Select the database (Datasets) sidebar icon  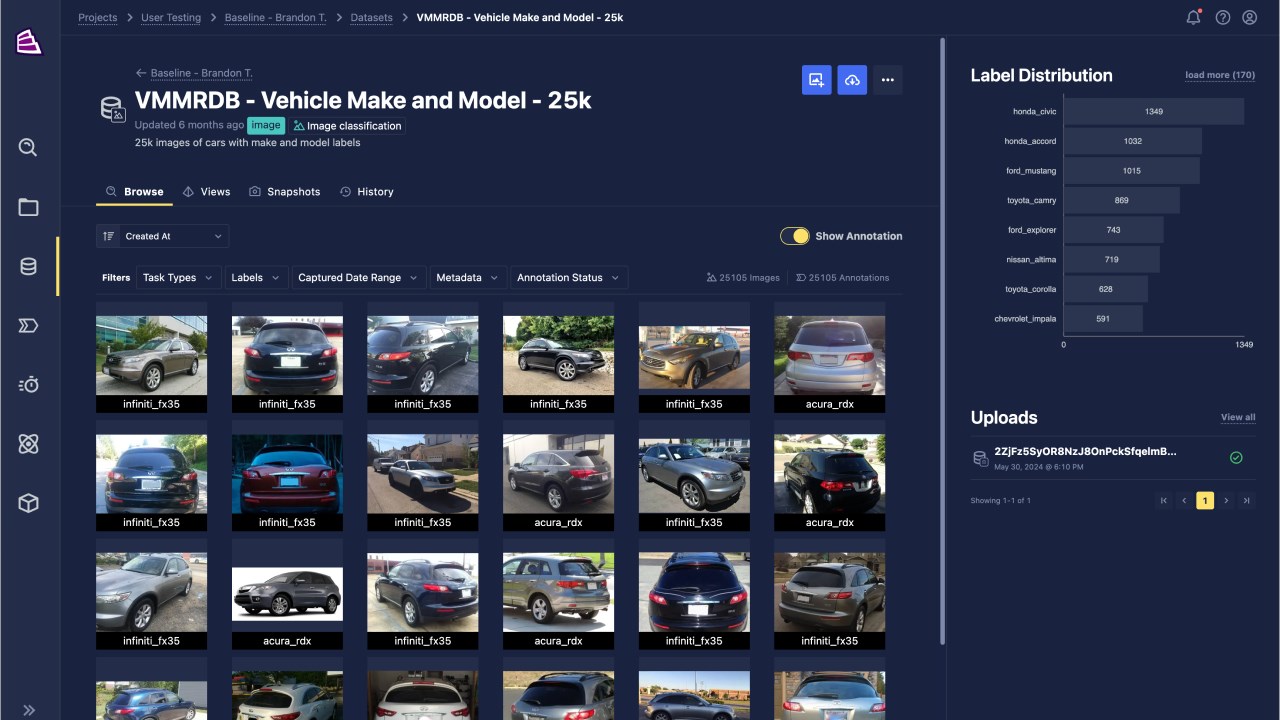pyautogui.click(x=28, y=266)
